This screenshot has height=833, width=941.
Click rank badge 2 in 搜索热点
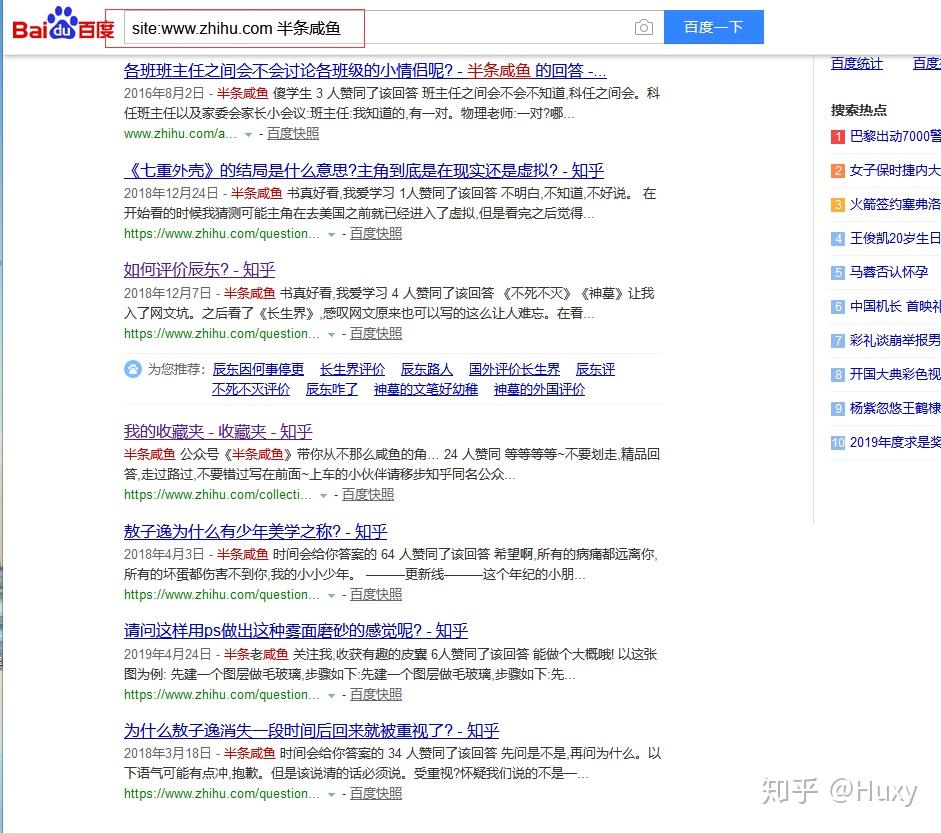point(838,171)
